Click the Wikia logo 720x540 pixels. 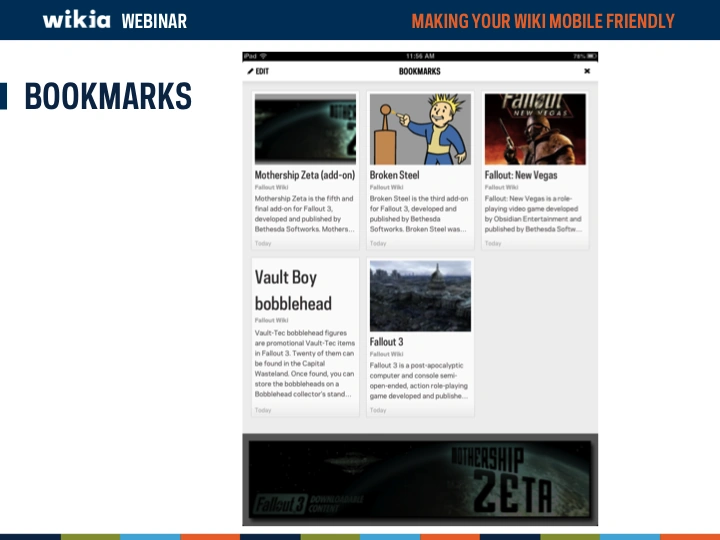point(76,20)
